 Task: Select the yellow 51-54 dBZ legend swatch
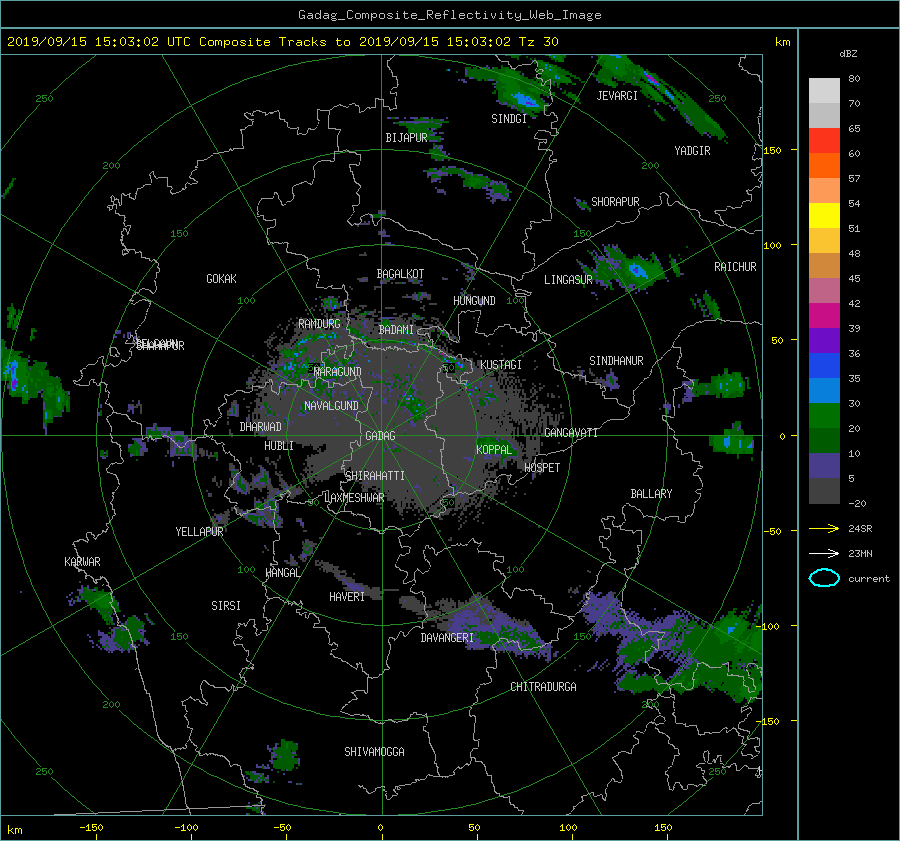[x=824, y=216]
